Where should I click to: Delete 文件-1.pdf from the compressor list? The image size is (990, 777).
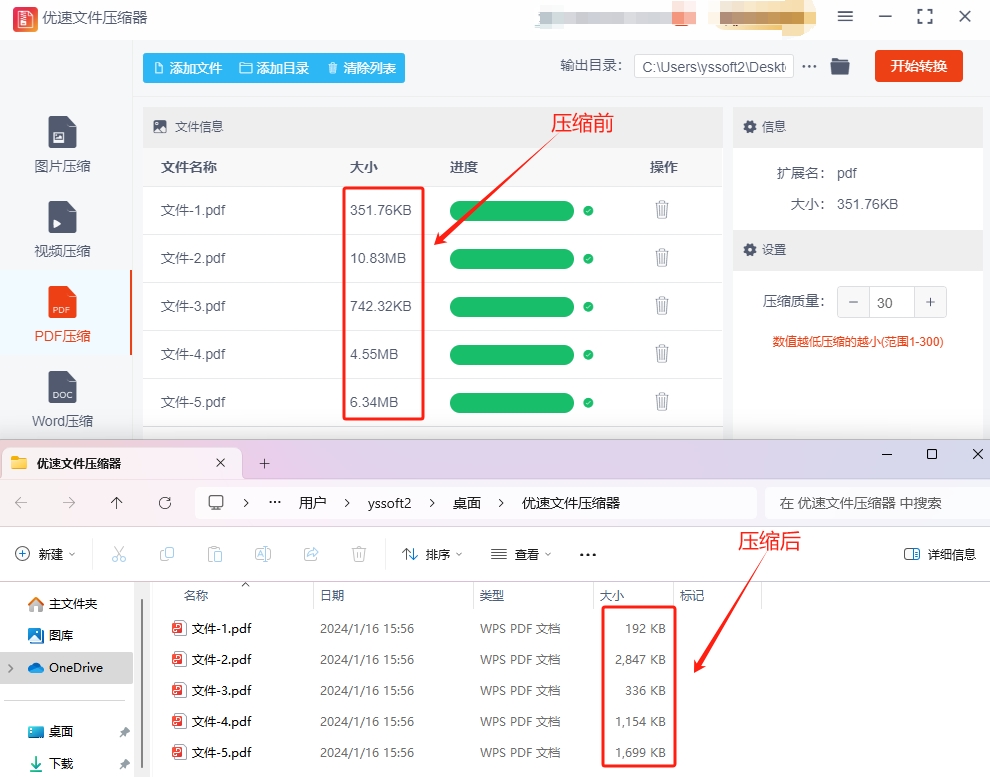click(662, 210)
